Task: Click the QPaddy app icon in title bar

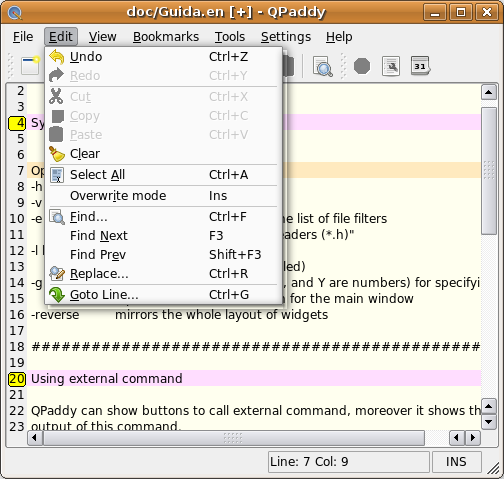Action: point(15,13)
